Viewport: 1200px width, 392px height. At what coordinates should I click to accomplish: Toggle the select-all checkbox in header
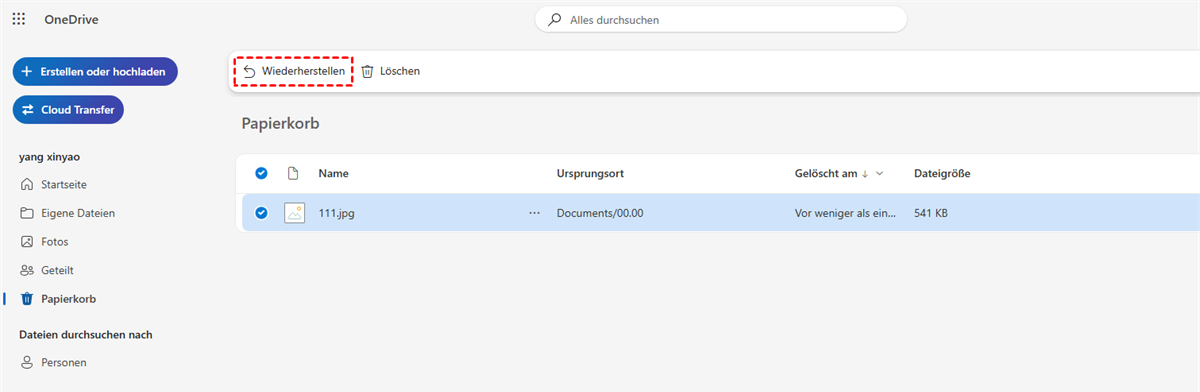coord(261,173)
